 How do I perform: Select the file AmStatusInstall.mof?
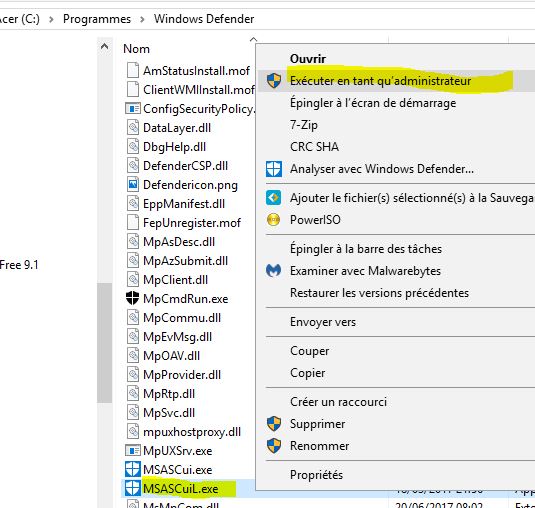pos(196,71)
